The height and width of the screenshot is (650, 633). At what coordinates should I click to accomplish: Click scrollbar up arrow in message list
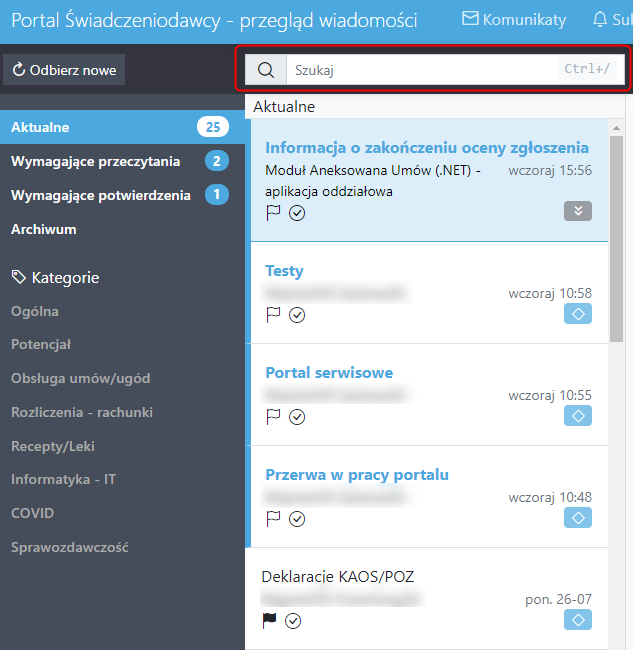tap(616, 128)
